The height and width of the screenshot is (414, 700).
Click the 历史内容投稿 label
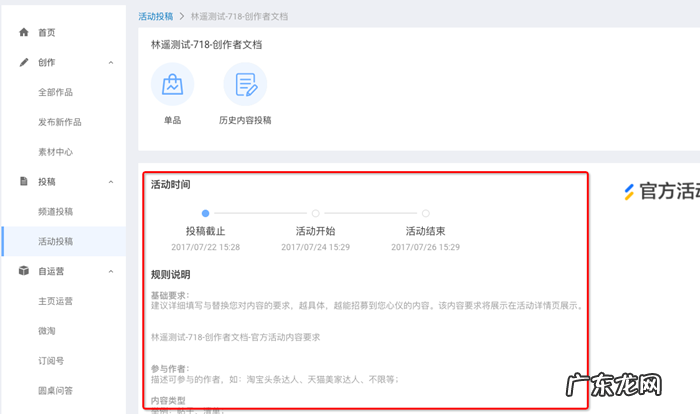coord(245,120)
